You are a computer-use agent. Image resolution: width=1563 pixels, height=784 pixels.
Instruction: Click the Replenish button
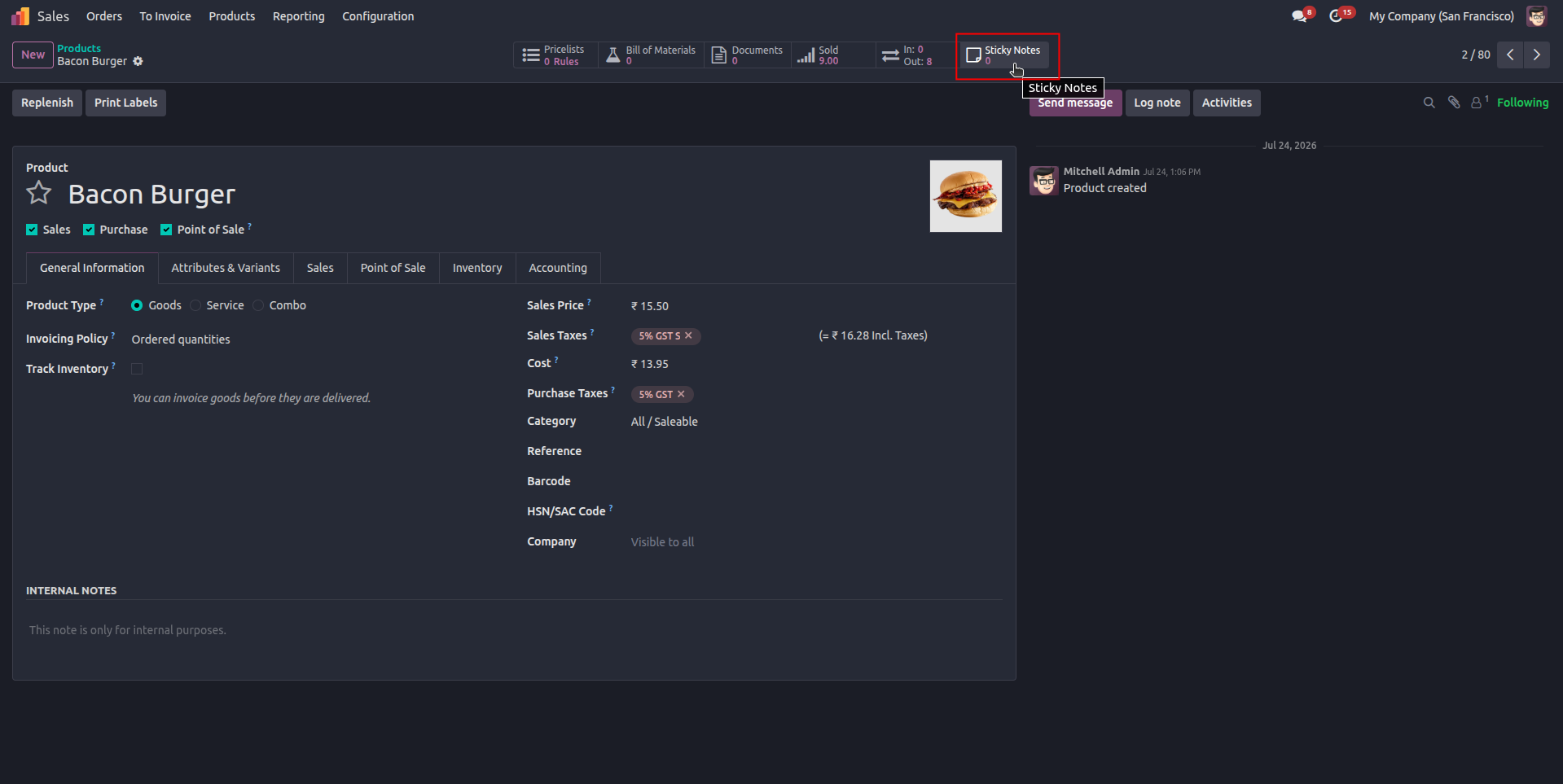pyautogui.click(x=47, y=103)
